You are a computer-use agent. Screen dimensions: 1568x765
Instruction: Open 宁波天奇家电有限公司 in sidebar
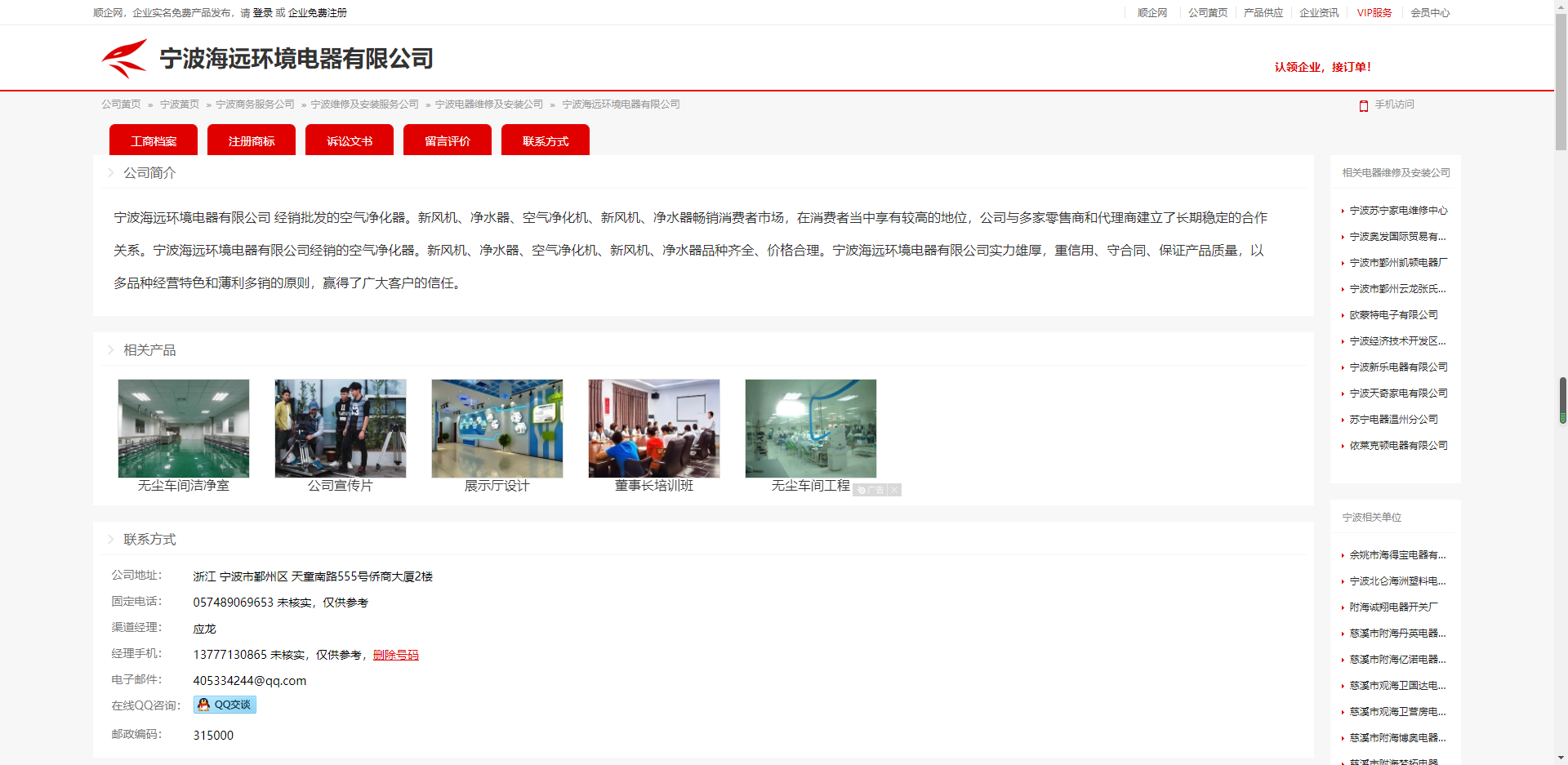click(x=1398, y=394)
